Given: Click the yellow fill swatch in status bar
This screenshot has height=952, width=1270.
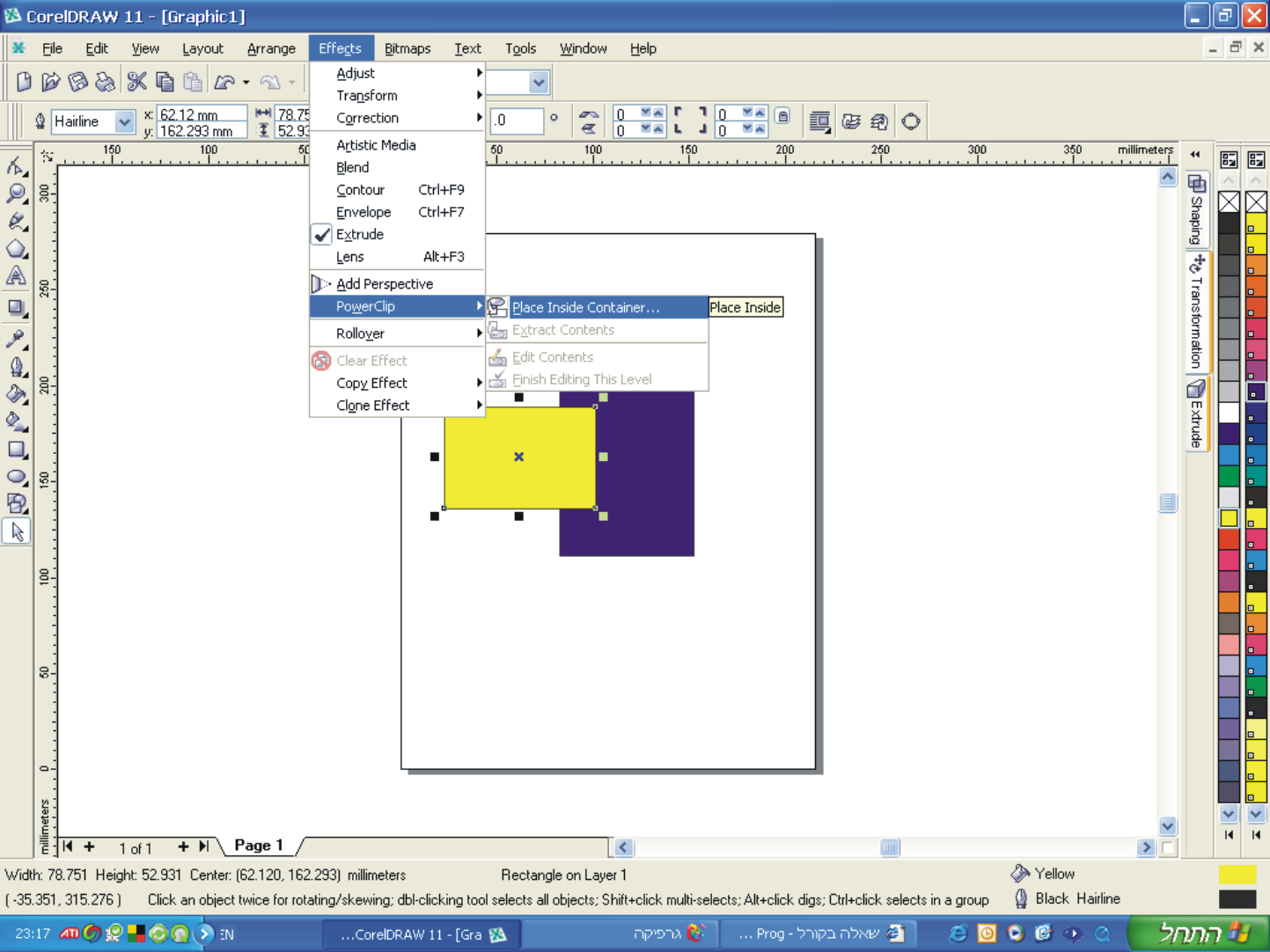Looking at the screenshot, I should point(1237,874).
